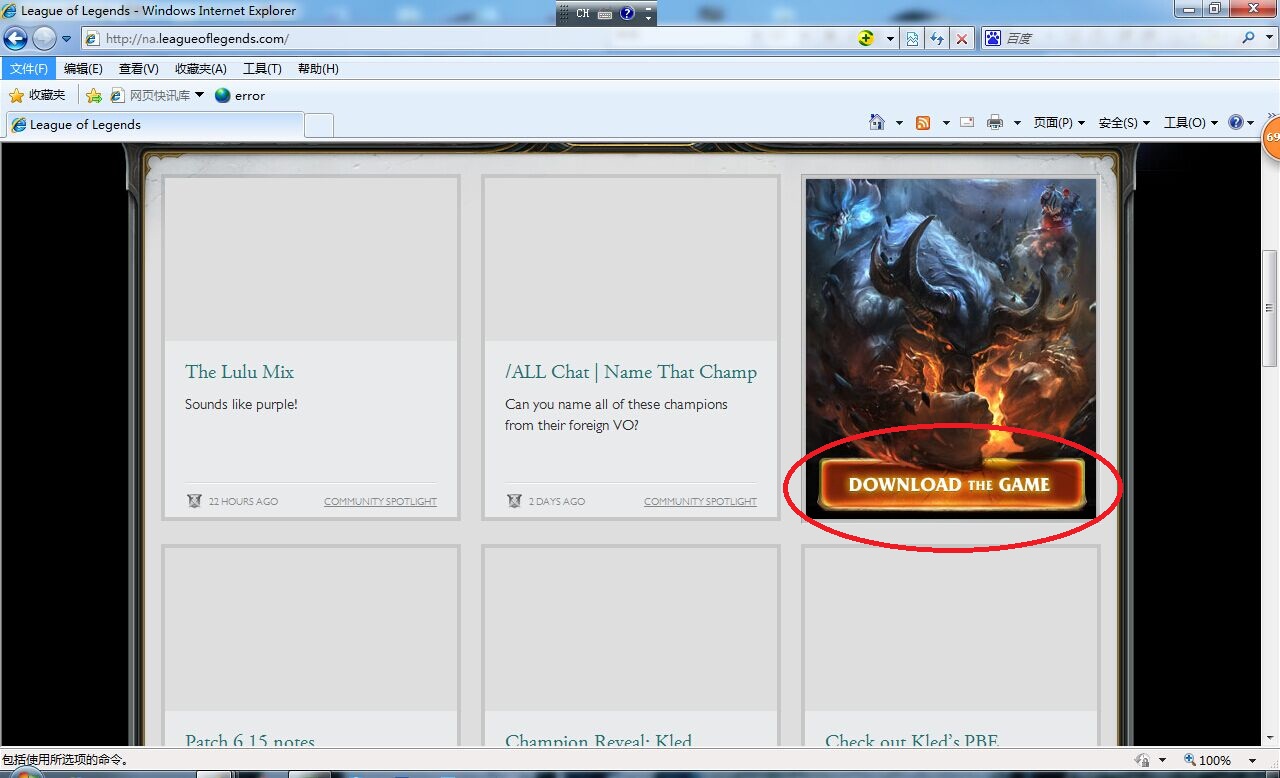Image resolution: width=1280 pixels, height=778 pixels.
Task: Click the orange 69 badge at window edge
Action: pos(1272,138)
